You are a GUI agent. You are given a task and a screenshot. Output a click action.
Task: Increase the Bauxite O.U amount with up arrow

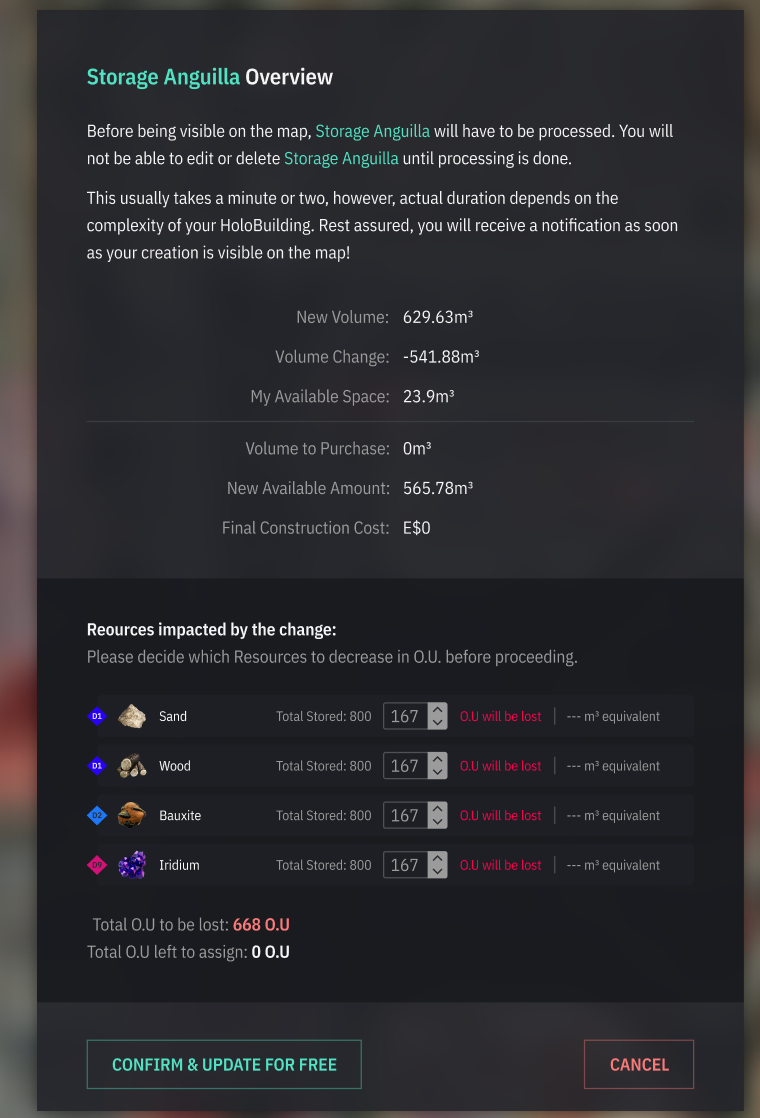click(x=437, y=810)
